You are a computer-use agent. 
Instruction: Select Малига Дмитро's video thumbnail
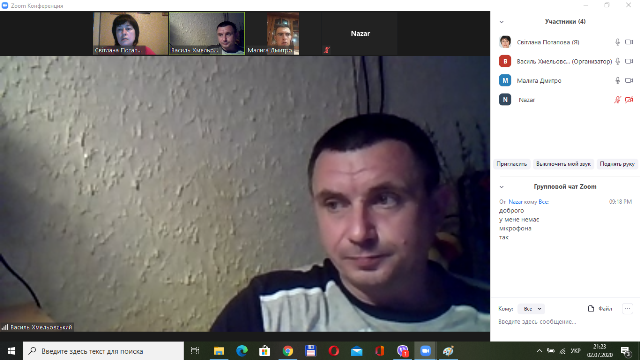click(283, 33)
